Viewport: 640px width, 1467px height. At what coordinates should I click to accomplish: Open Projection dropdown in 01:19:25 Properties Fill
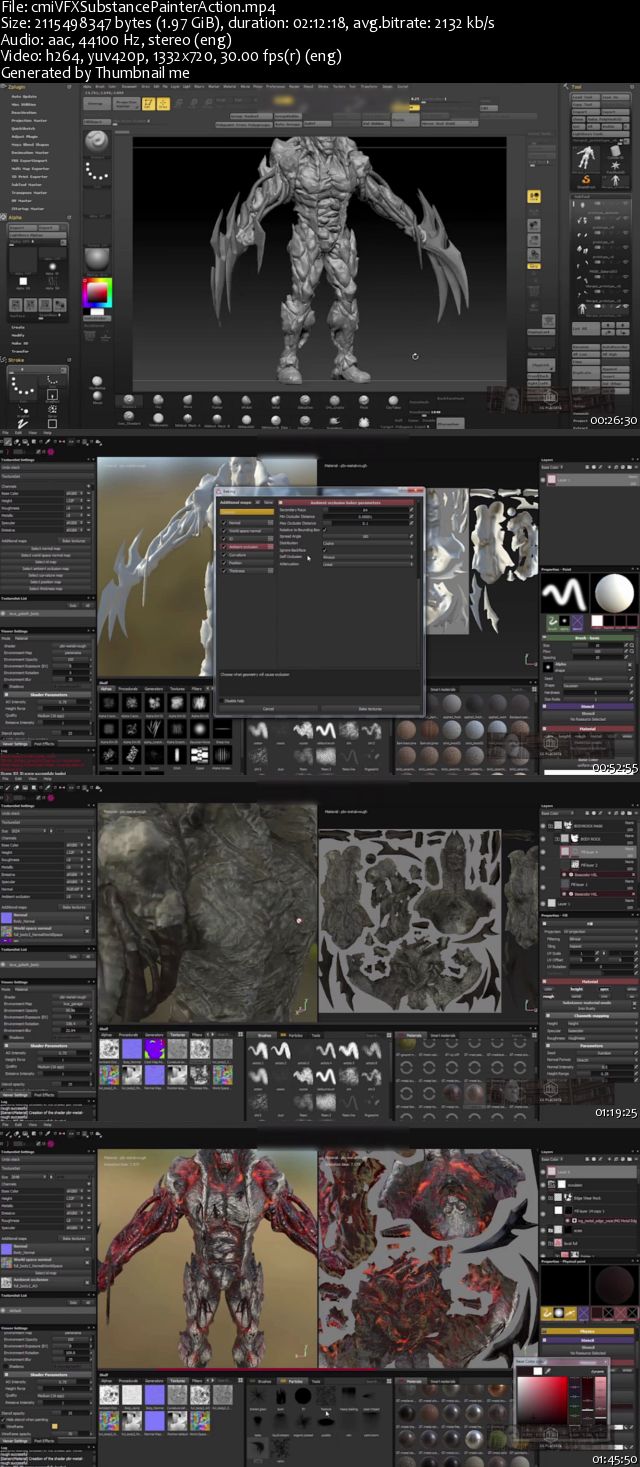point(599,933)
